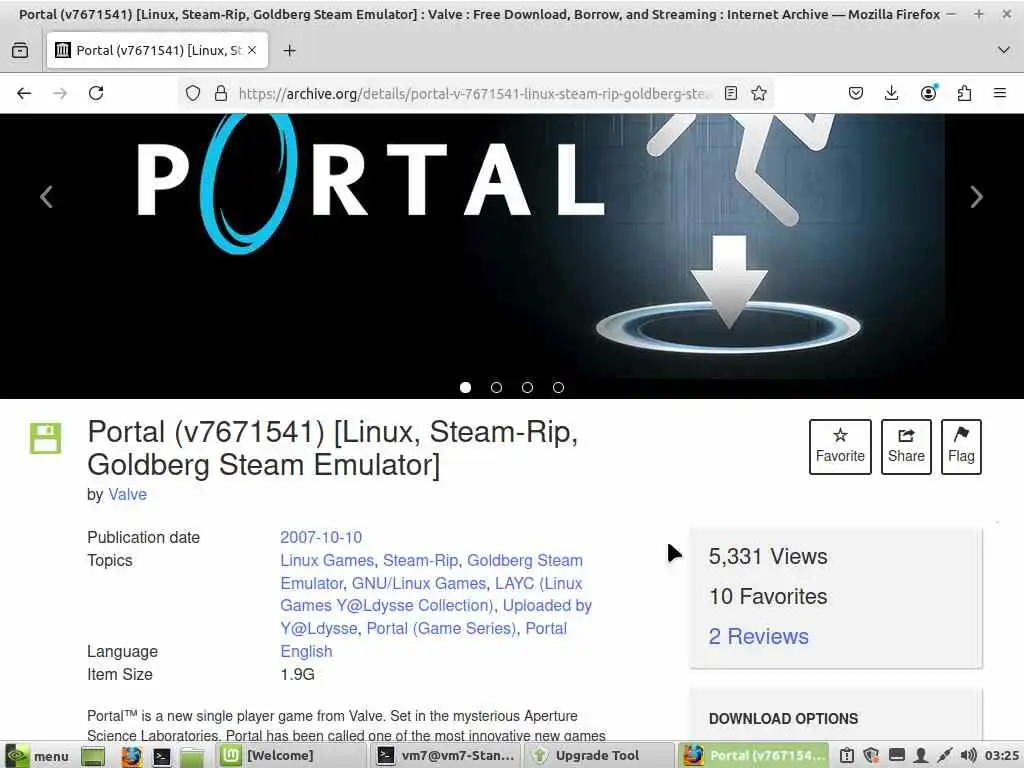This screenshot has height=768, width=1024.
Task: Click the forward navigation arrow
Action: click(x=60, y=93)
